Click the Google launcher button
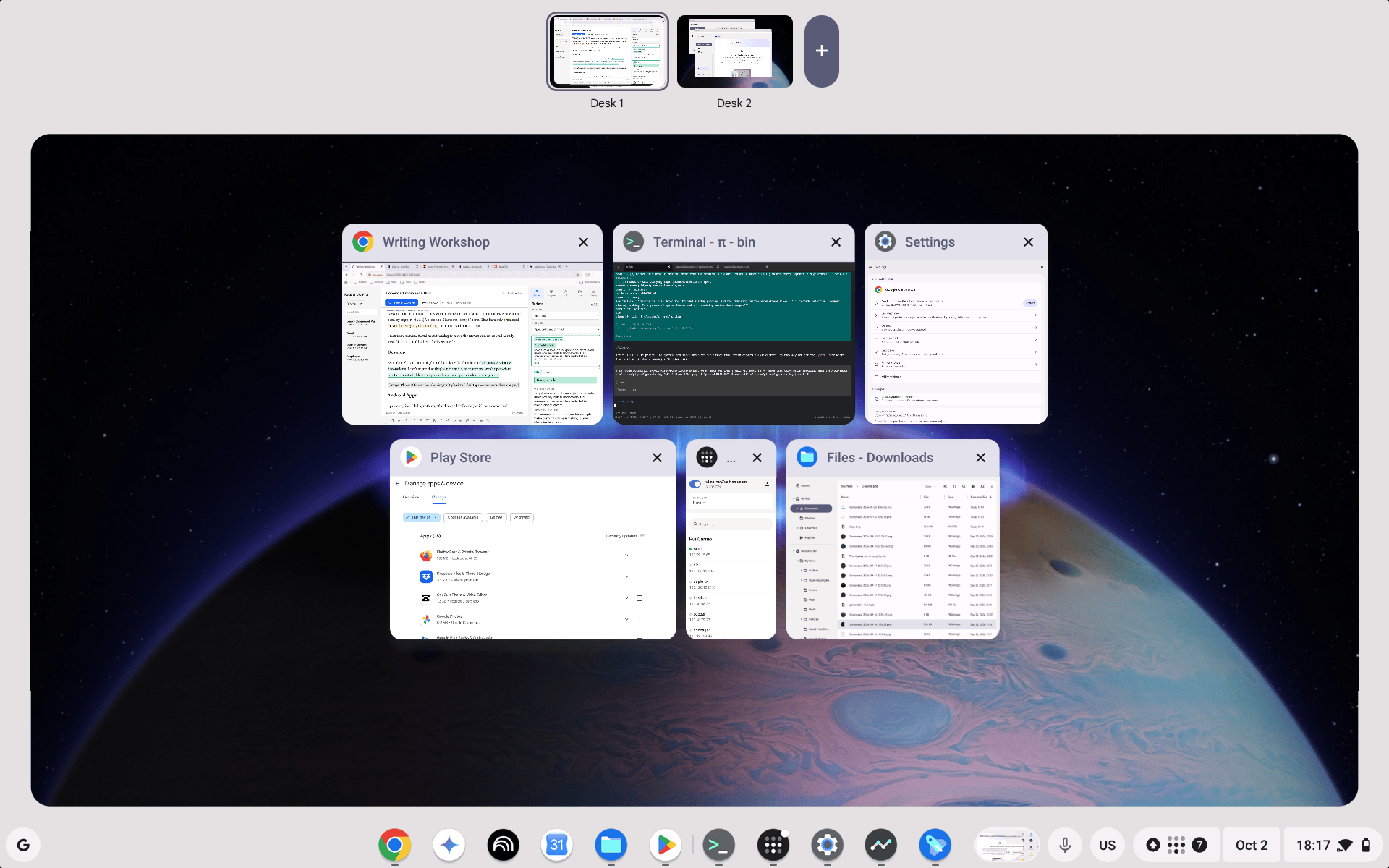1389x868 pixels. click(x=23, y=845)
